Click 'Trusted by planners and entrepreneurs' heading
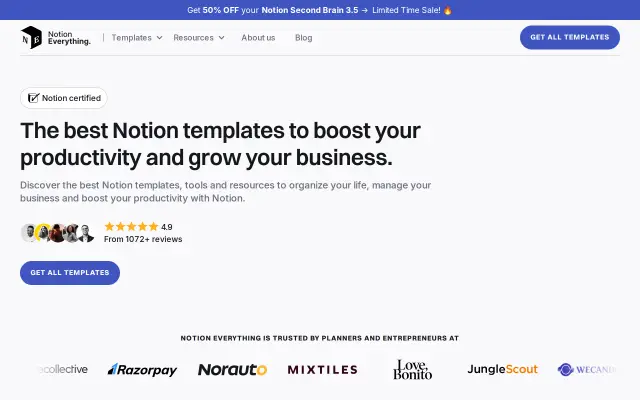The height and width of the screenshot is (400, 640). pyautogui.click(x=320, y=338)
